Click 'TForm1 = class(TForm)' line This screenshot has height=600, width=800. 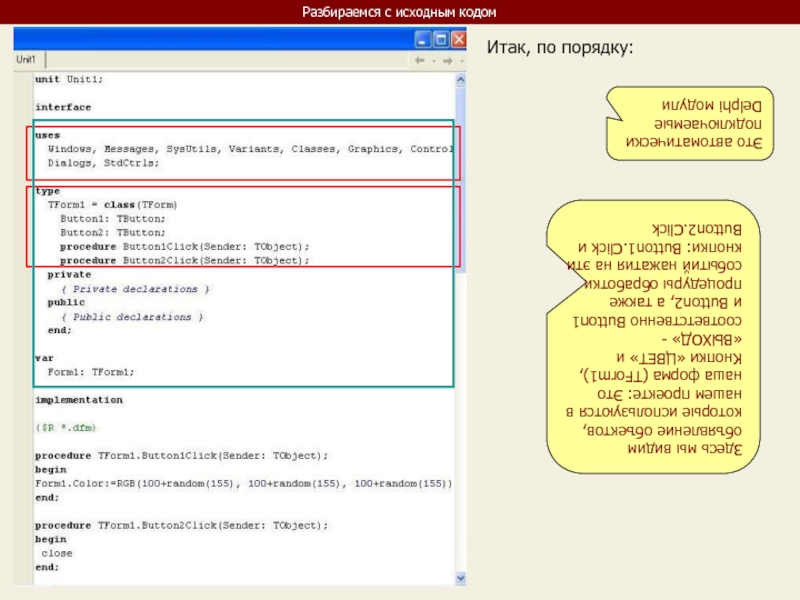click(x=112, y=205)
